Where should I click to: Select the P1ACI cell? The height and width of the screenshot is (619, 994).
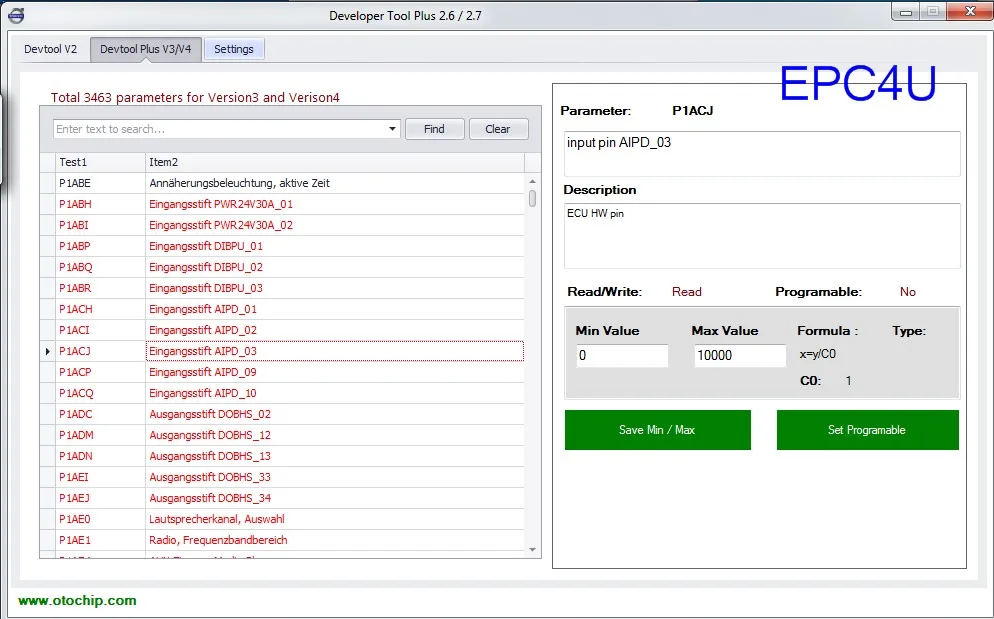tap(100, 330)
